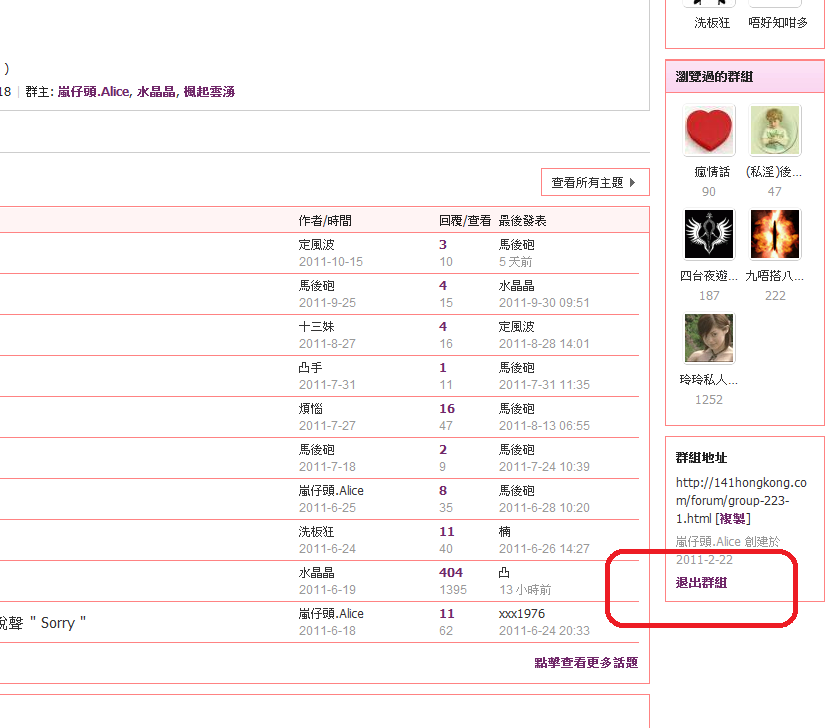Click last poster 楠 in the list

[x=505, y=532]
